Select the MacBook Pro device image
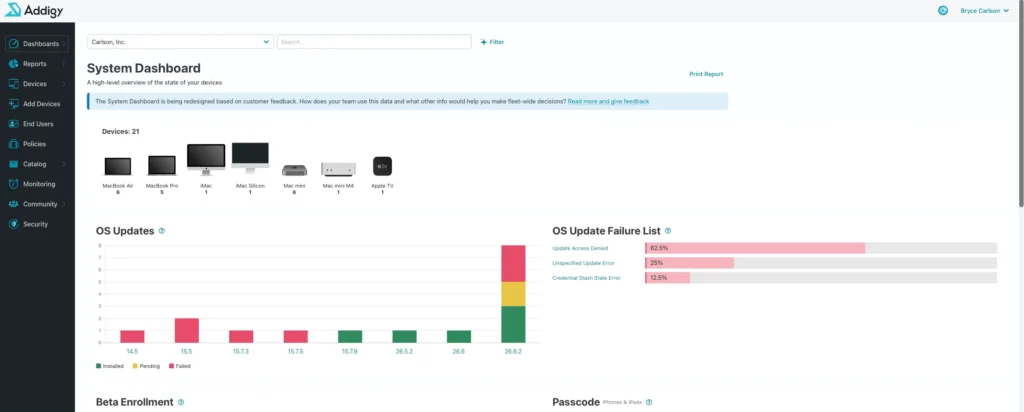The width and height of the screenshot is (1024, 412). pyautogui.click(x=162, y=166)
